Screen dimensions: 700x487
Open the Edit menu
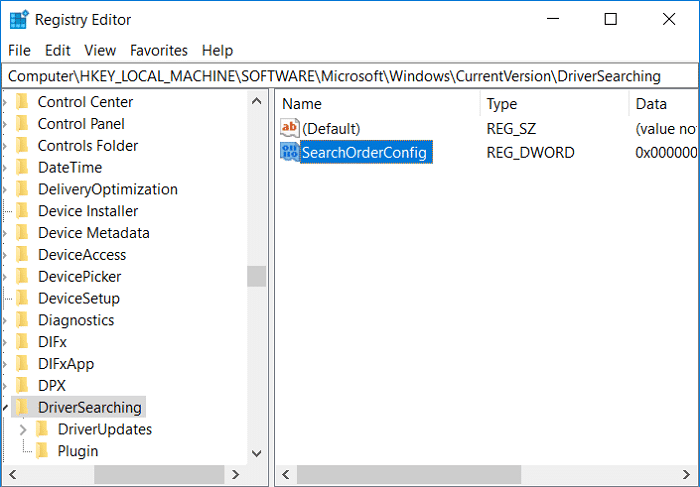tap(58, 50)
